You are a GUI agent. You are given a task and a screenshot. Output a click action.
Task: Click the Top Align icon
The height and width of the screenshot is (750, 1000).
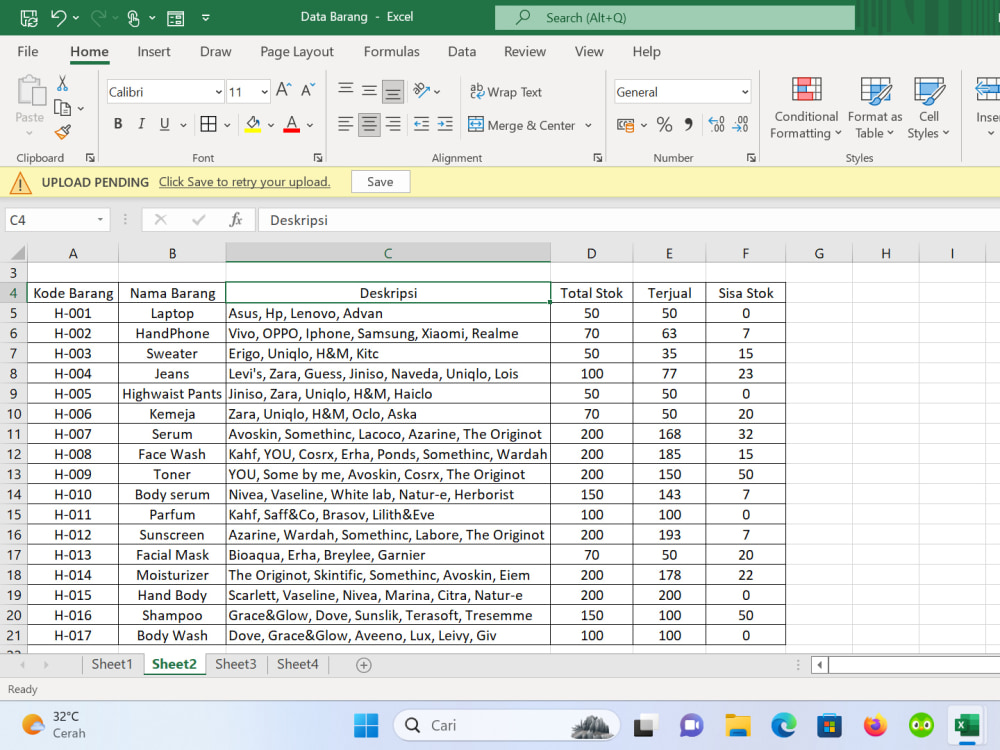coord(346,89)
